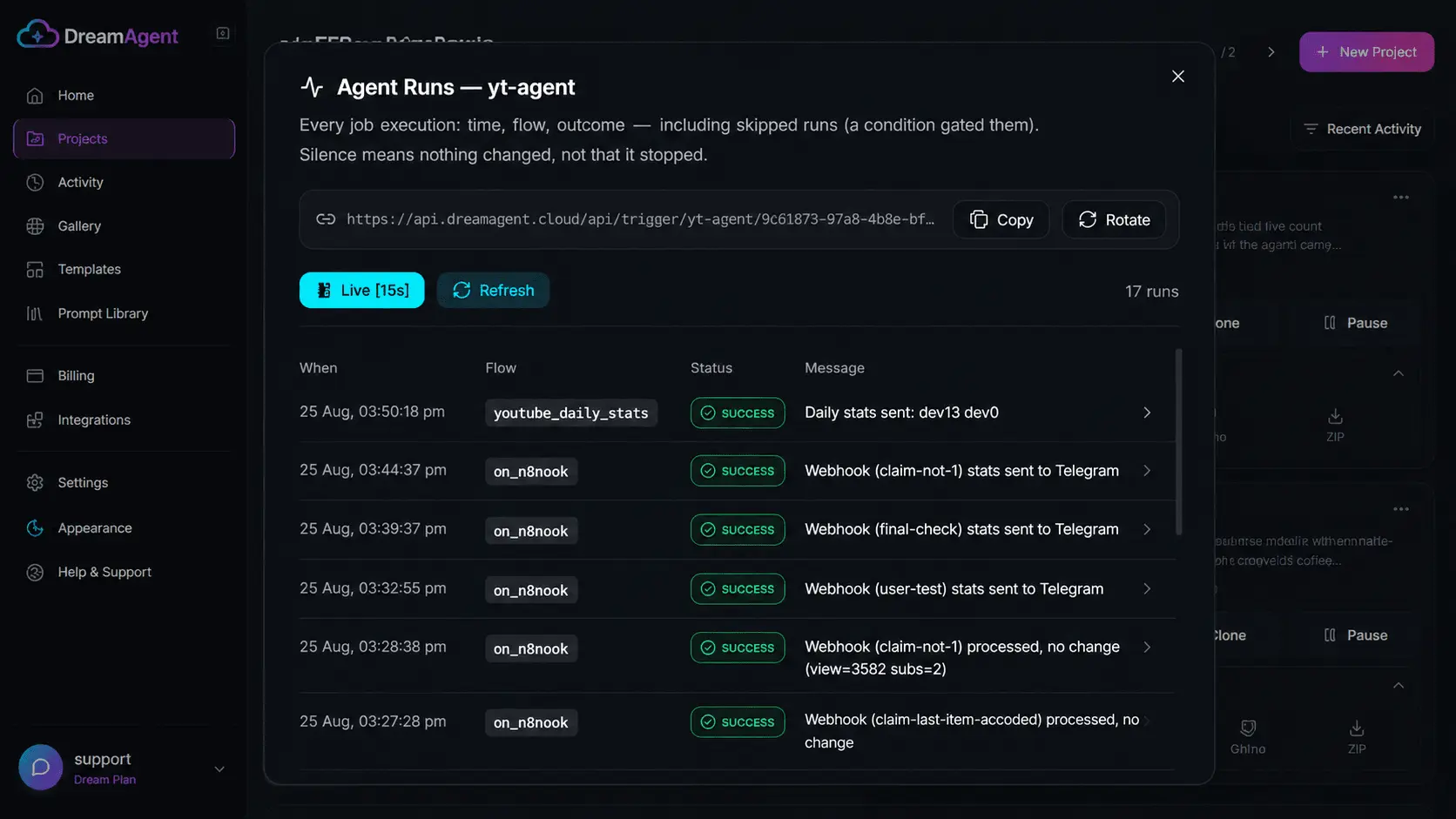Click the Appearance moon icon
1456x819 pixels.
(x=35, y=527)
